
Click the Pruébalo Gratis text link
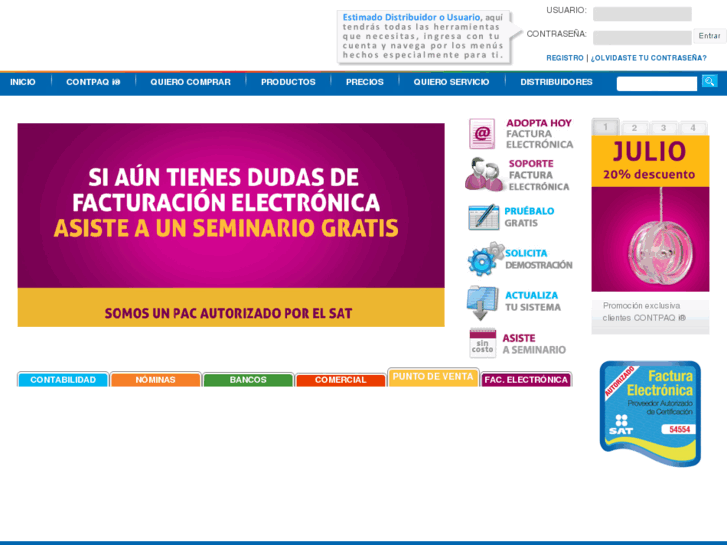click(x=529, y=217)
